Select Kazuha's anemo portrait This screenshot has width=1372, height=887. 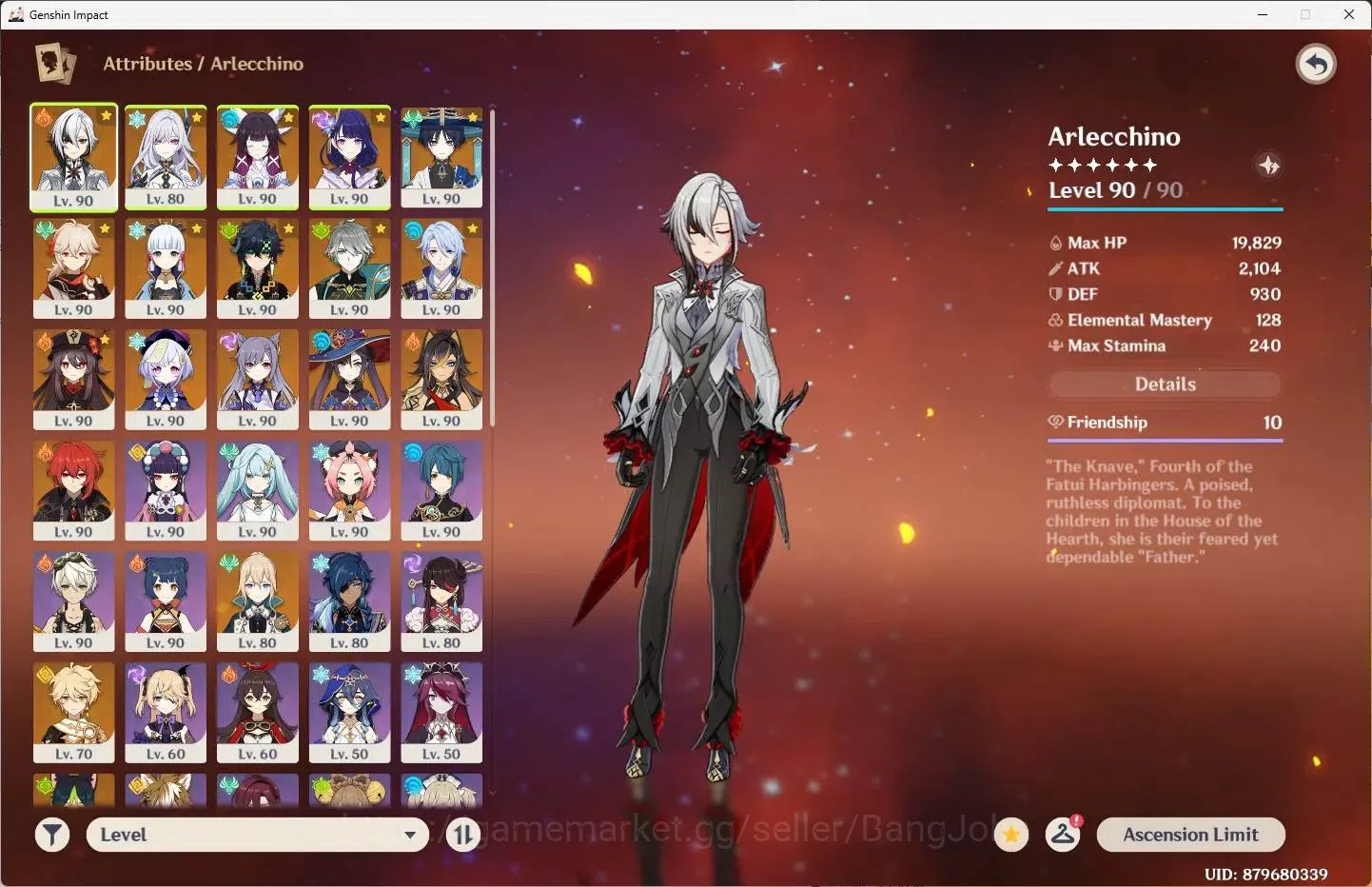pyautogui.click(x=73, y=268)
